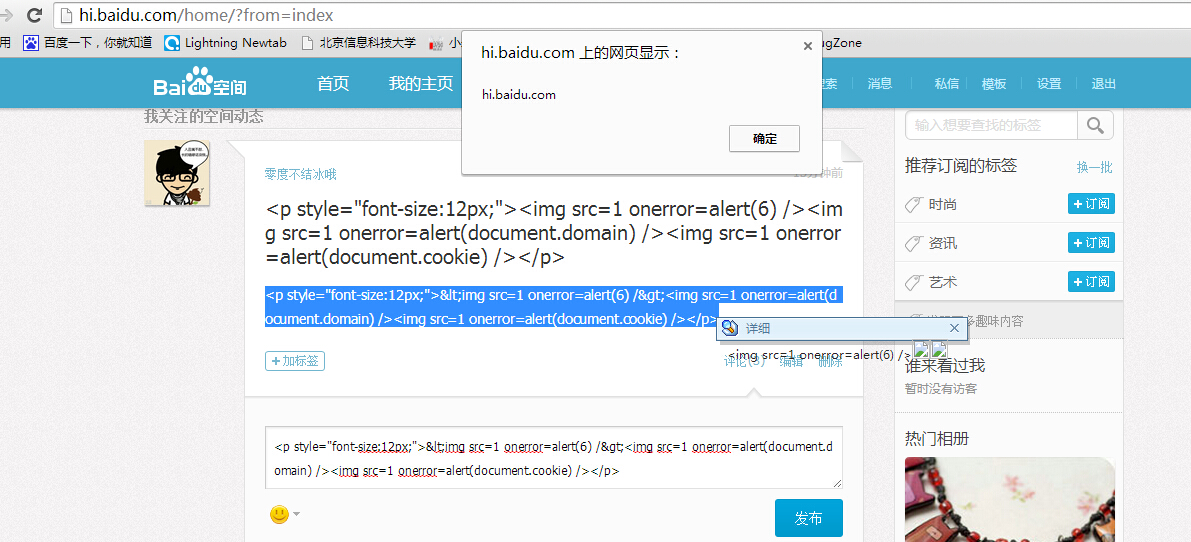
Task: Click the Baidu 空间 logo
Action: coord(200,83)
